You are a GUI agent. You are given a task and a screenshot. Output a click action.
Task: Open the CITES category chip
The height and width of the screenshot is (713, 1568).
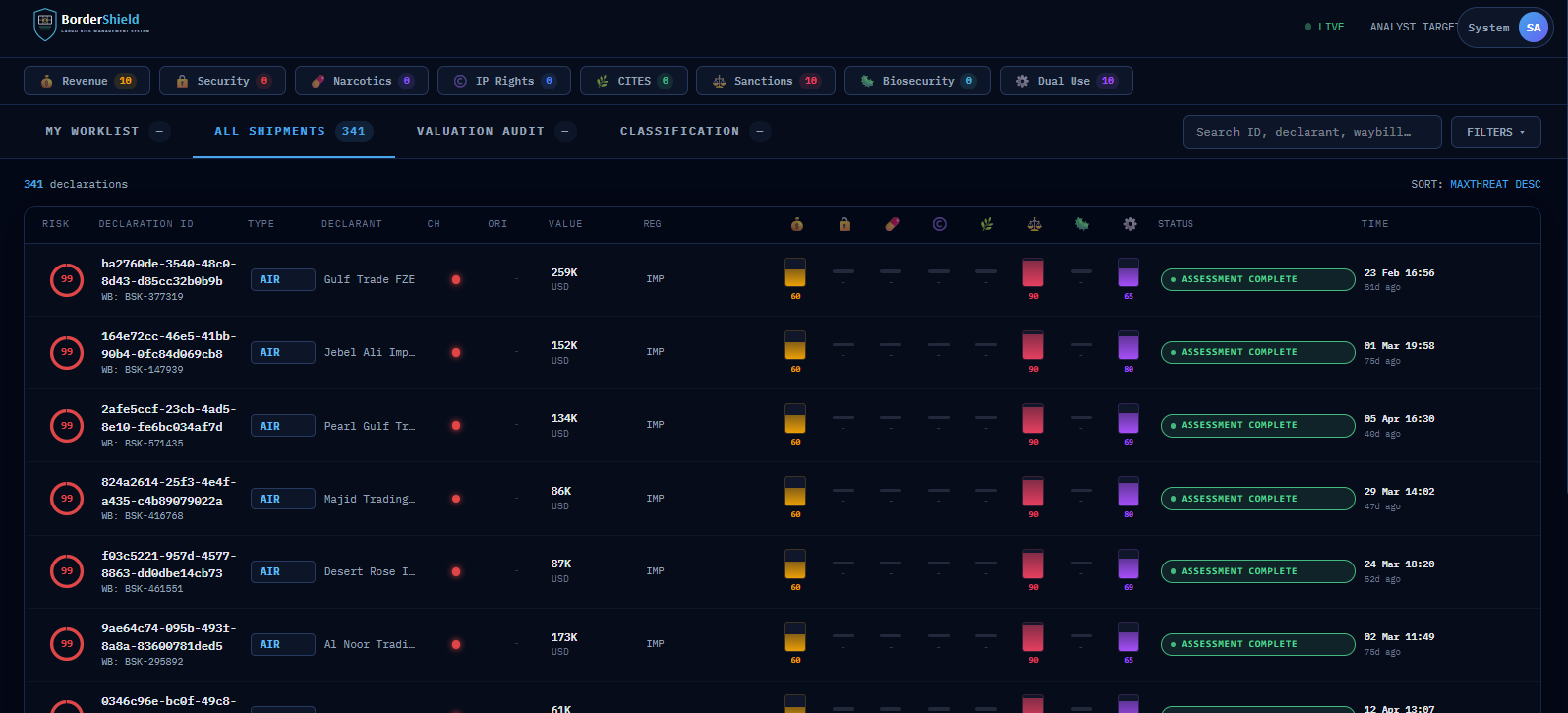633,81
